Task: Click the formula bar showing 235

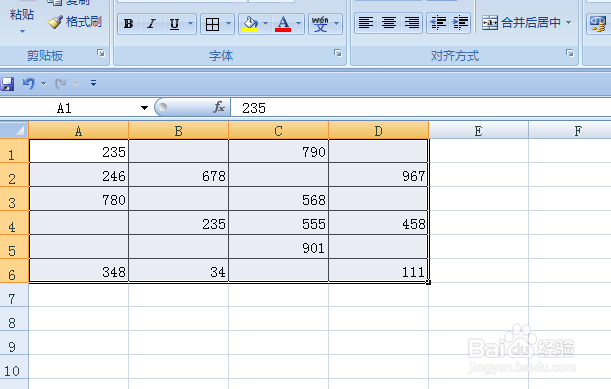Action: coord(421,108)
